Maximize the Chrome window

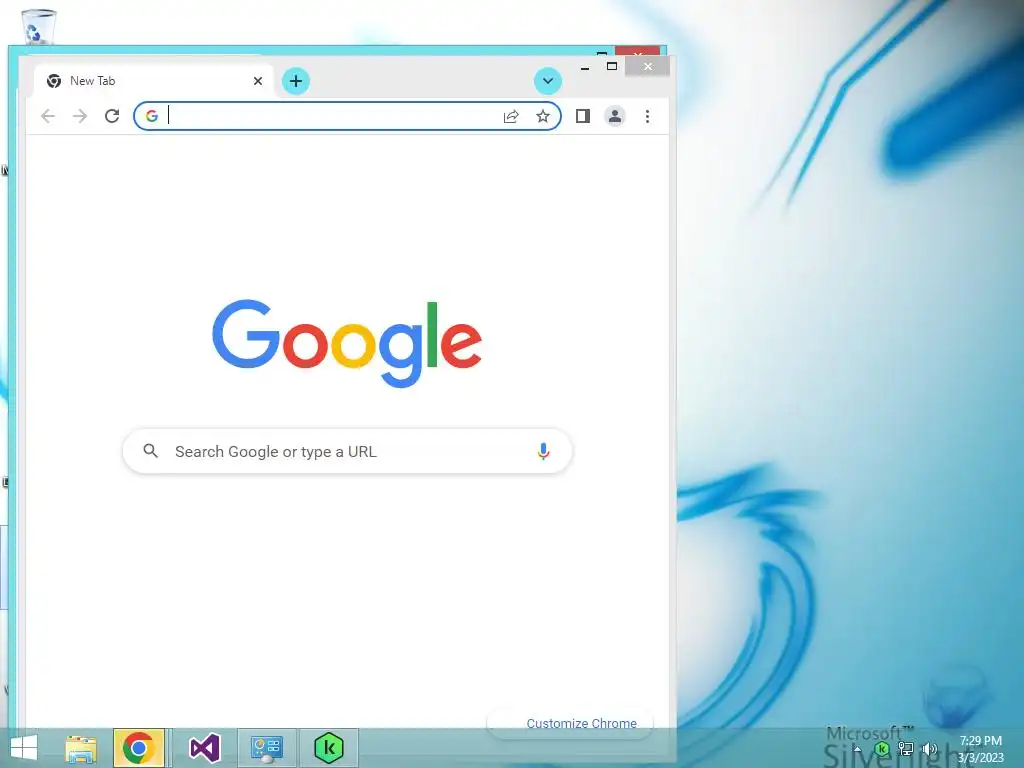612,67
